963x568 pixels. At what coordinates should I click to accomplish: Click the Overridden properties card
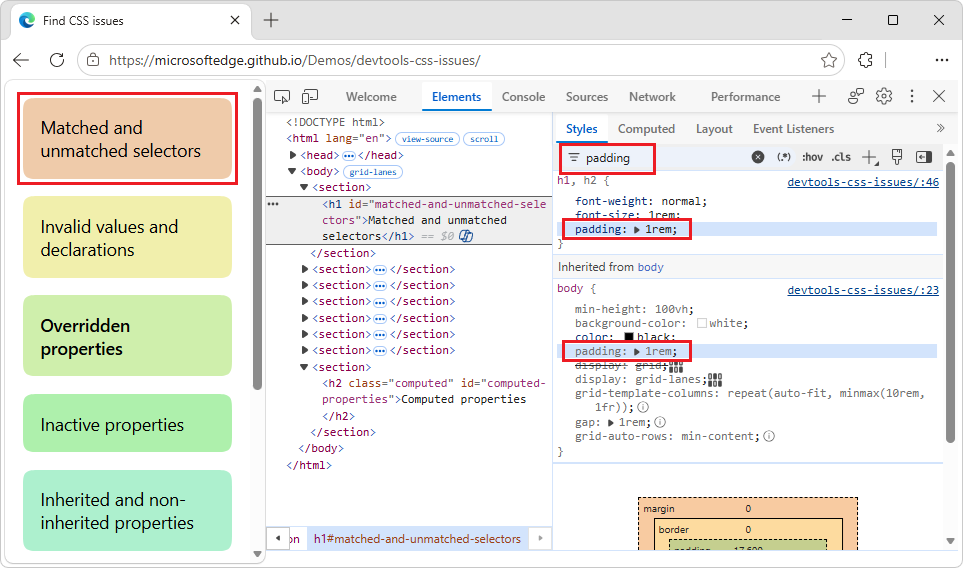point(127,336)
